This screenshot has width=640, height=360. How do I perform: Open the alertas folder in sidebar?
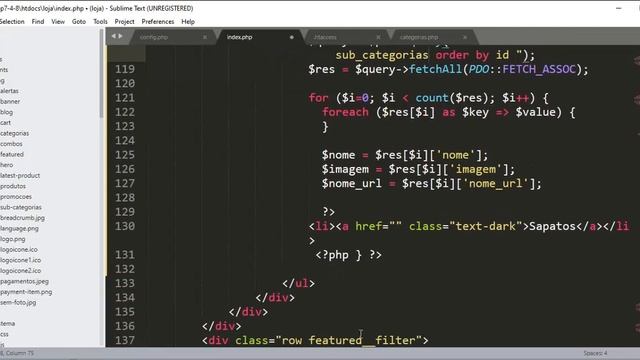[9, 91]
